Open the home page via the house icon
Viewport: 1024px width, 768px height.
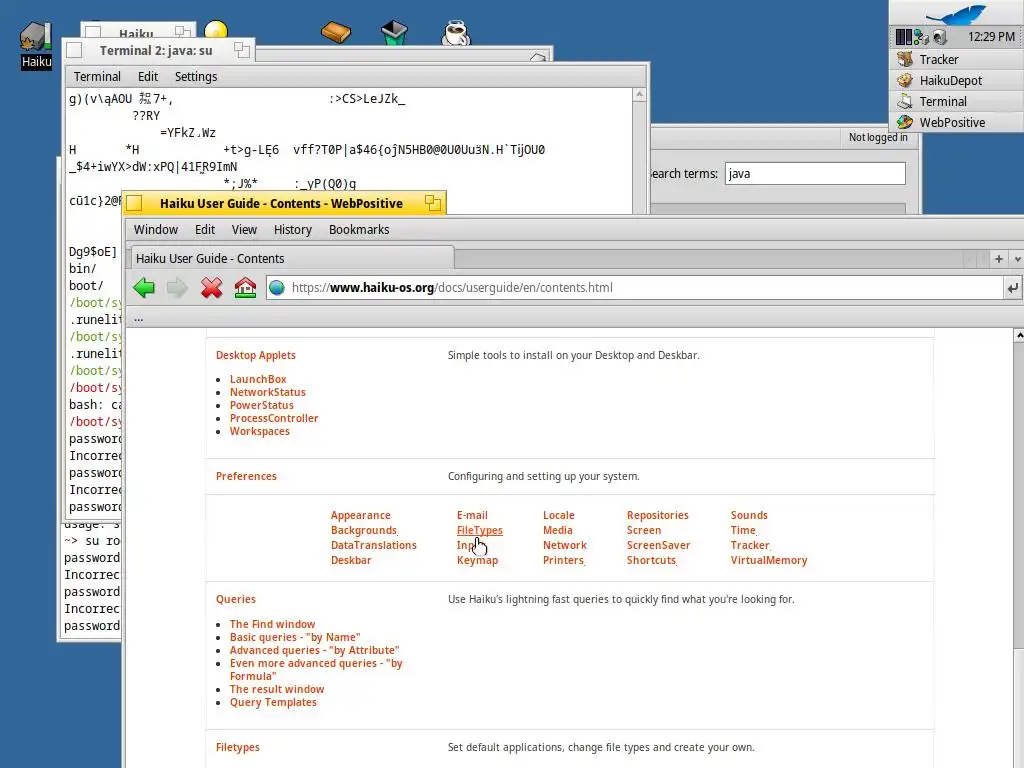(x=246, y=287)
